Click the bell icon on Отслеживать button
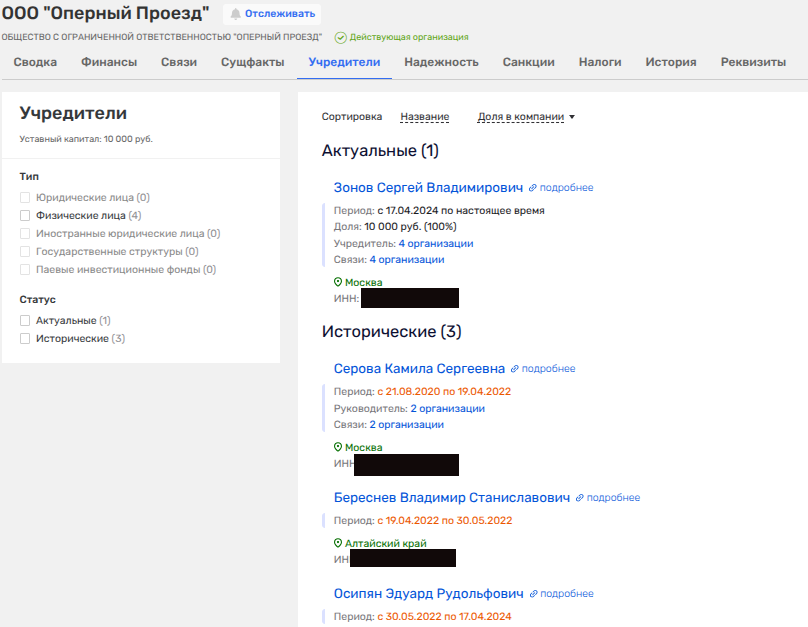This screenshot has height=627, width=808. click(x=236, y=14)
